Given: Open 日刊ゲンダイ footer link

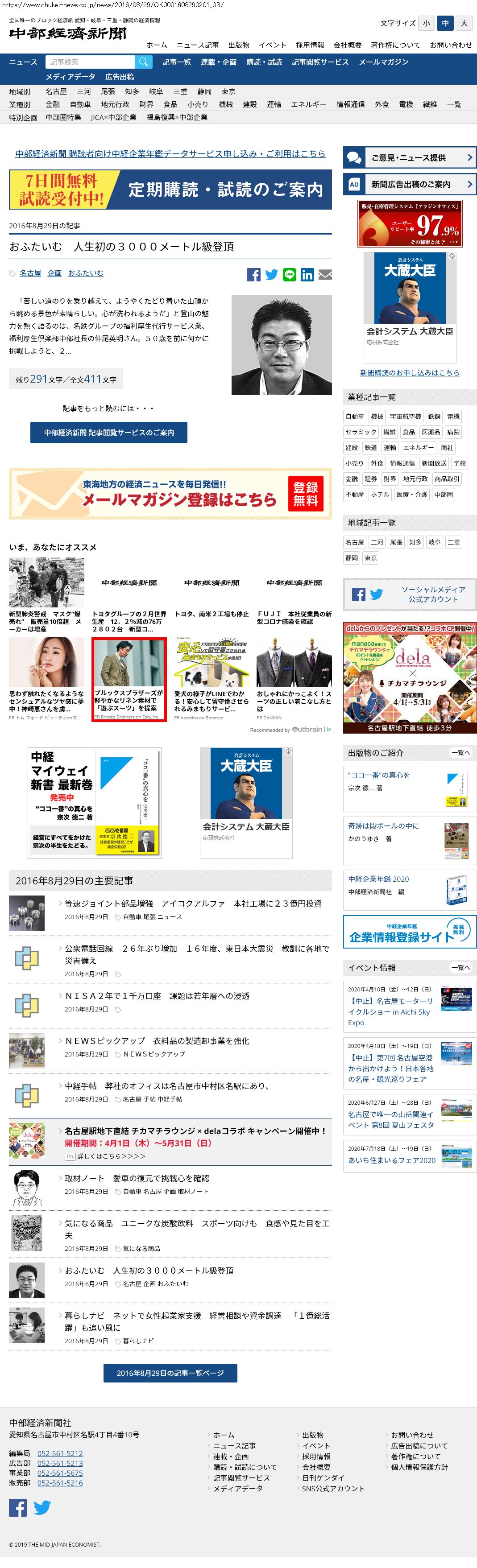Looking at the screenshot, I should click(x=324, y=1478).
